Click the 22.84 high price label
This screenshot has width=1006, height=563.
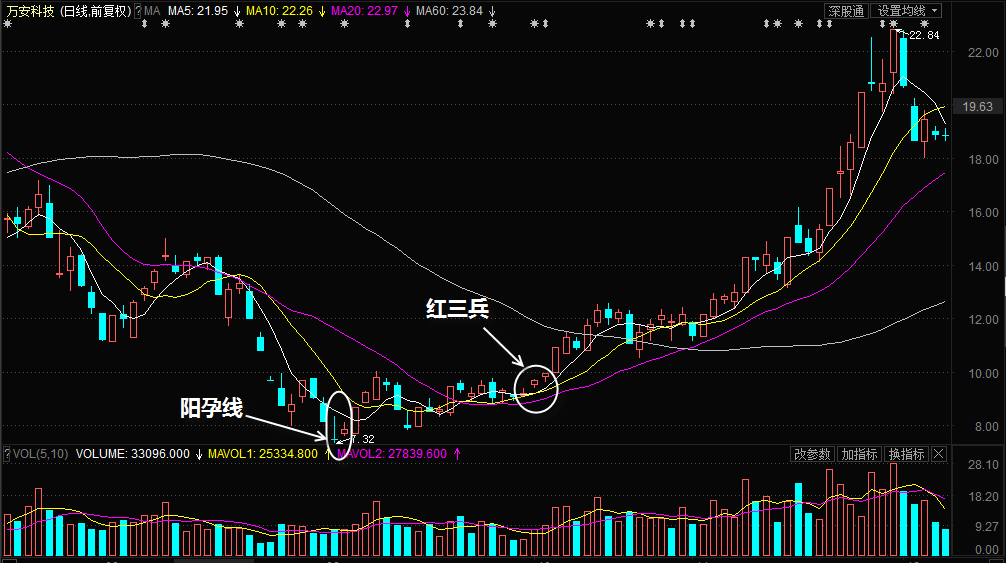[x=924, y=35]
